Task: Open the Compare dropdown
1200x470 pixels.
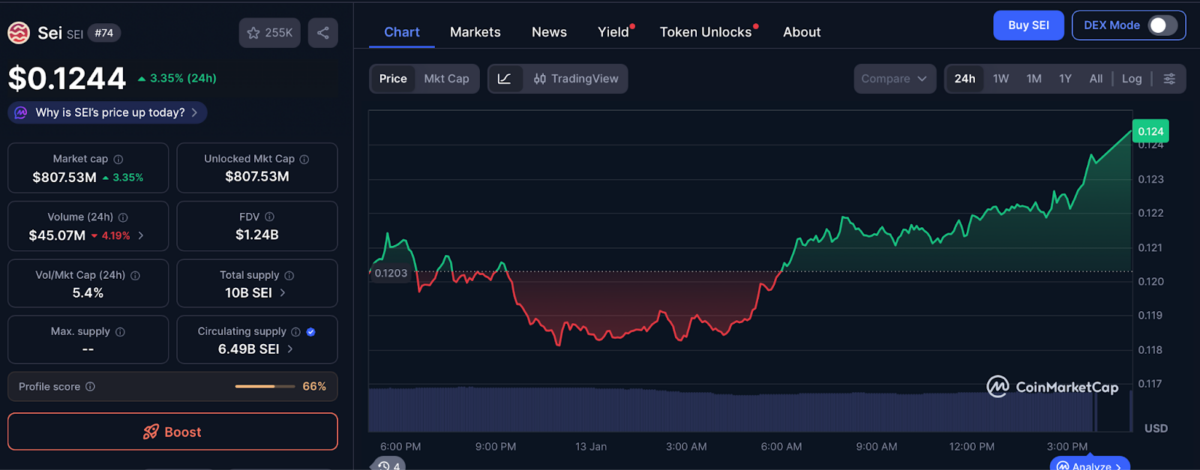Action: tap(895, 79)
